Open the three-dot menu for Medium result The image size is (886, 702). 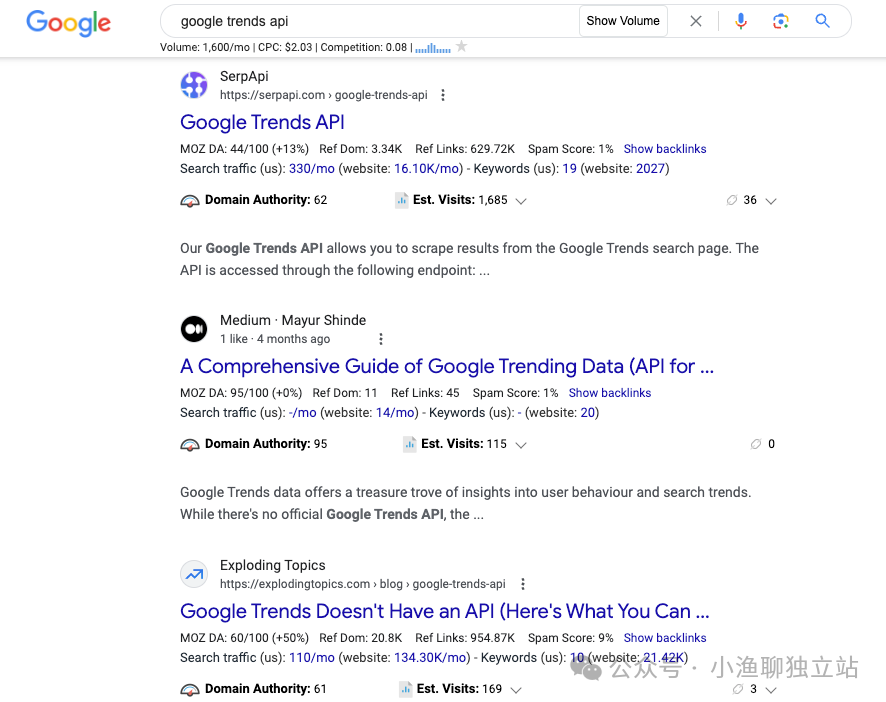coord(381,339)
